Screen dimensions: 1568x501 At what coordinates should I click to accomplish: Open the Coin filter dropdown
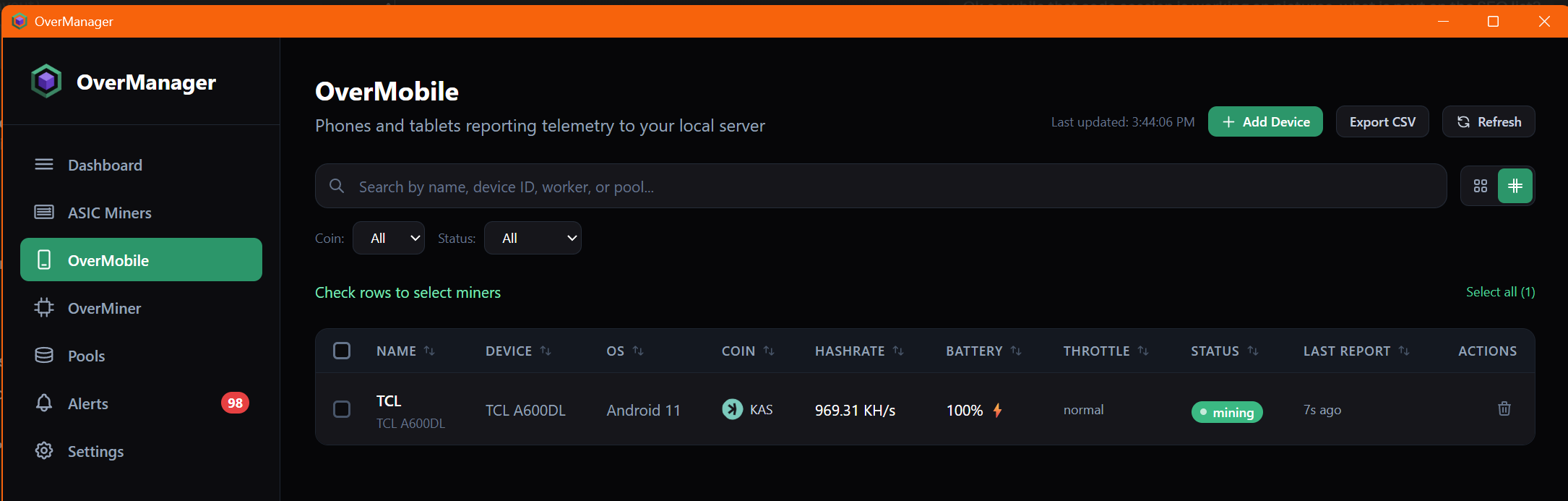pyautogui.click(x=389, y=238)
